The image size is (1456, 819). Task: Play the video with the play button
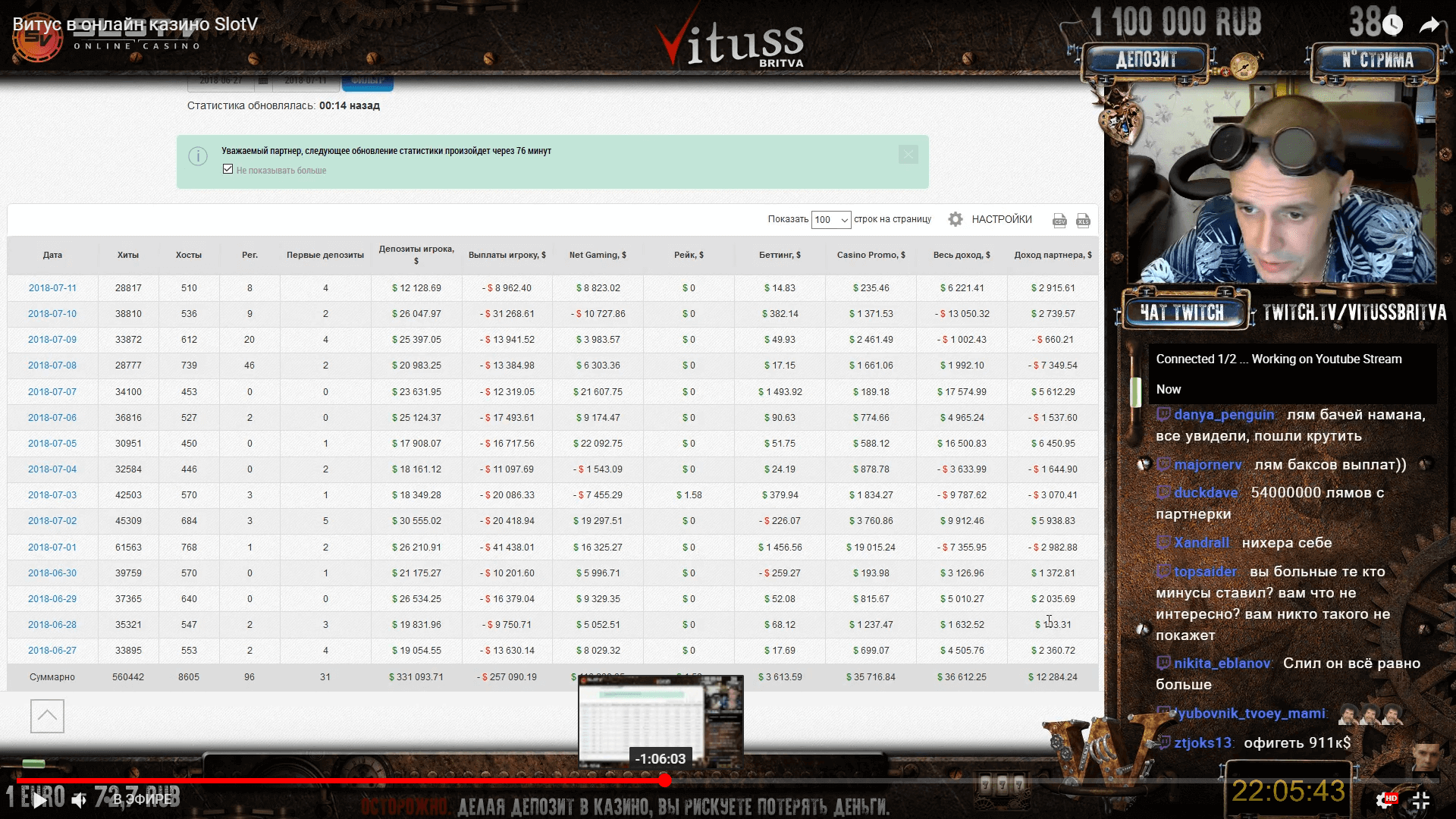(x=39, y=799)
